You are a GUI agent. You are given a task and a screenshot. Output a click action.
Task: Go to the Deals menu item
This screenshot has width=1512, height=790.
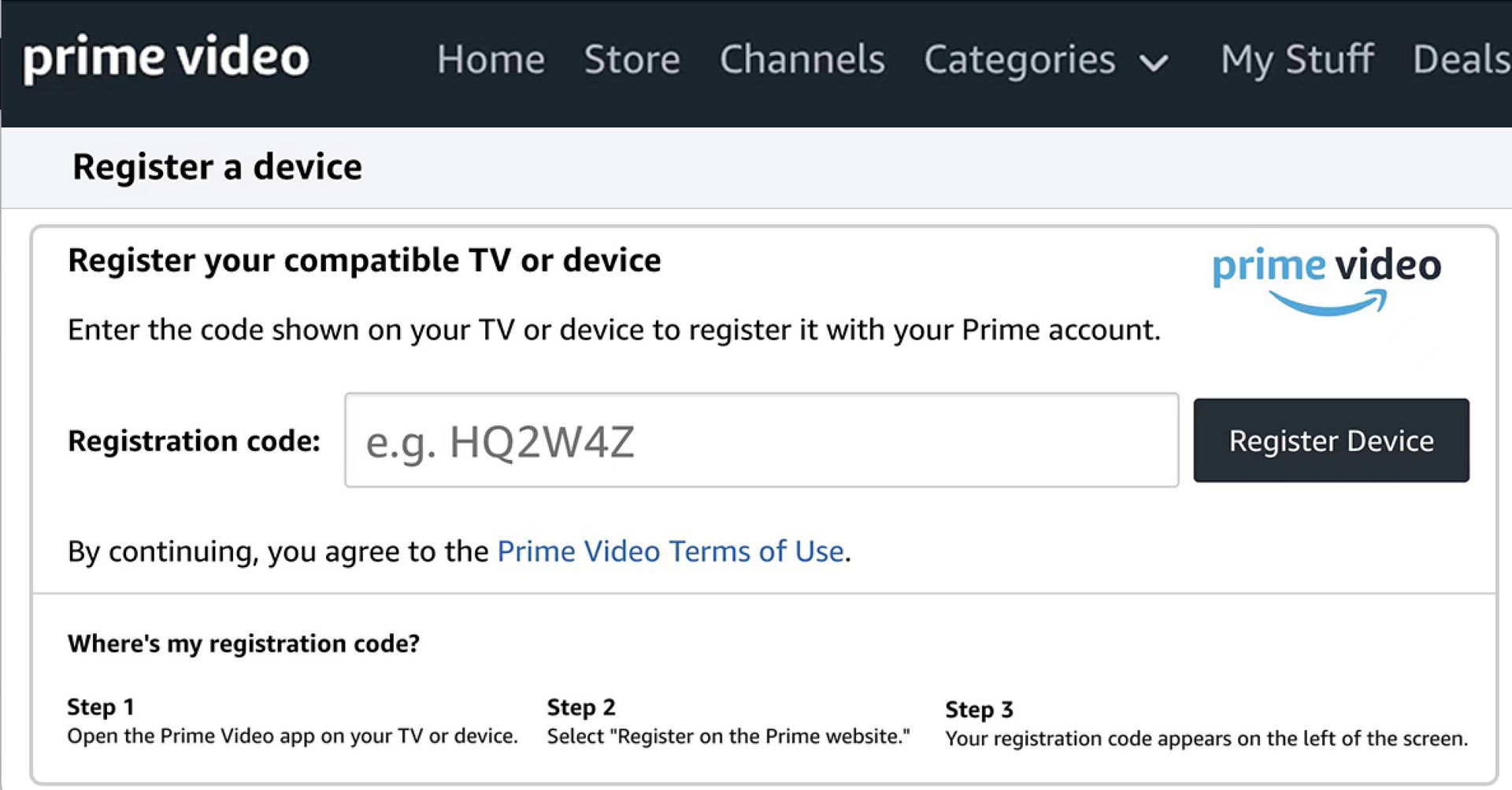1461,60
